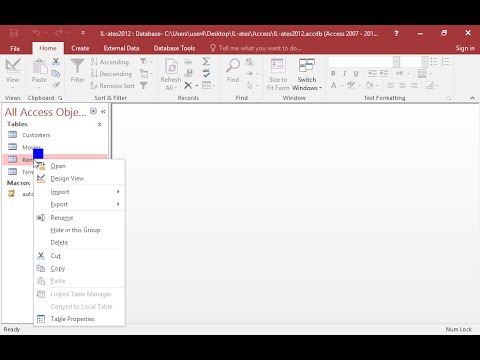
Task: Click the Copy icon in Clipboard group
Action: [56, 73]
